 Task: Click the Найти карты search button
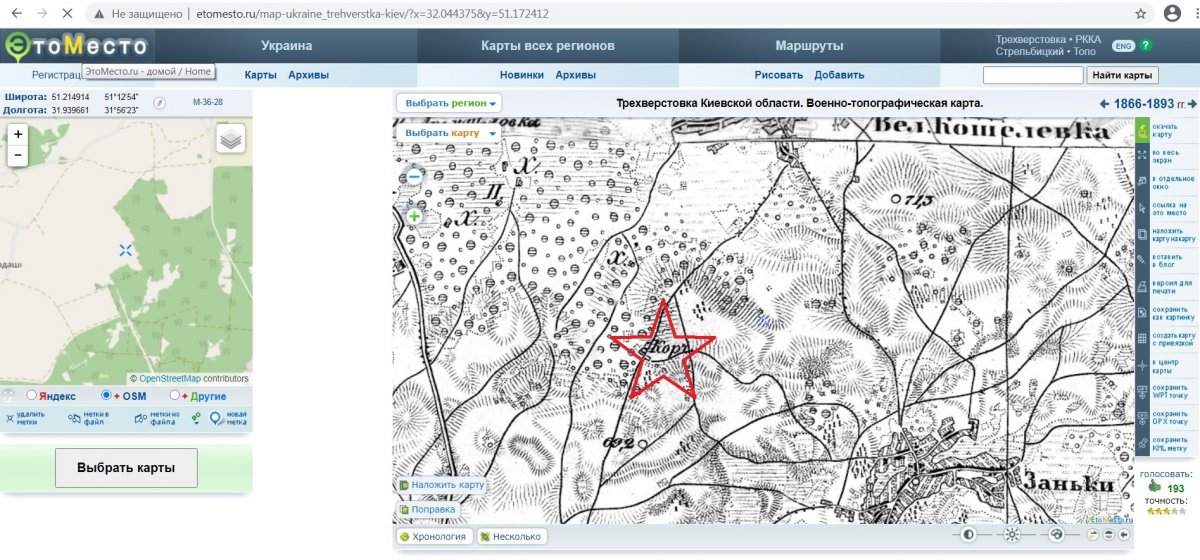(1123, 75)
